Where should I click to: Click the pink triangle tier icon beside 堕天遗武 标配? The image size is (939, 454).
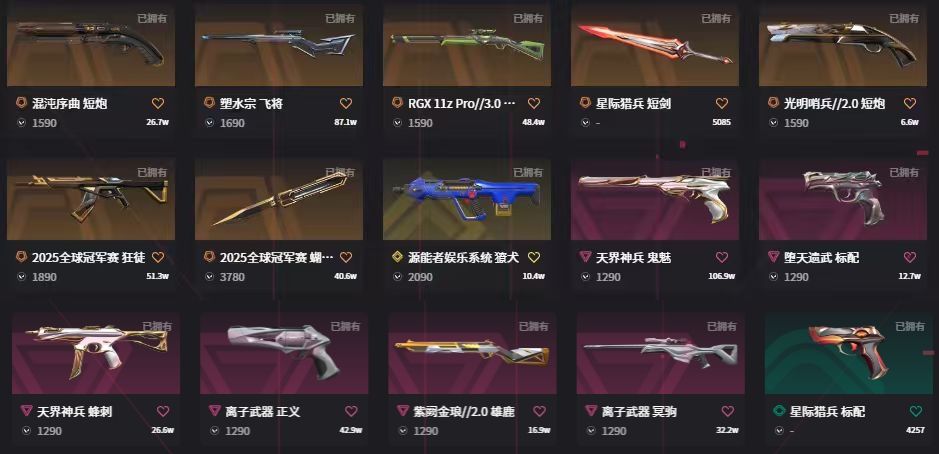point(773,257)
